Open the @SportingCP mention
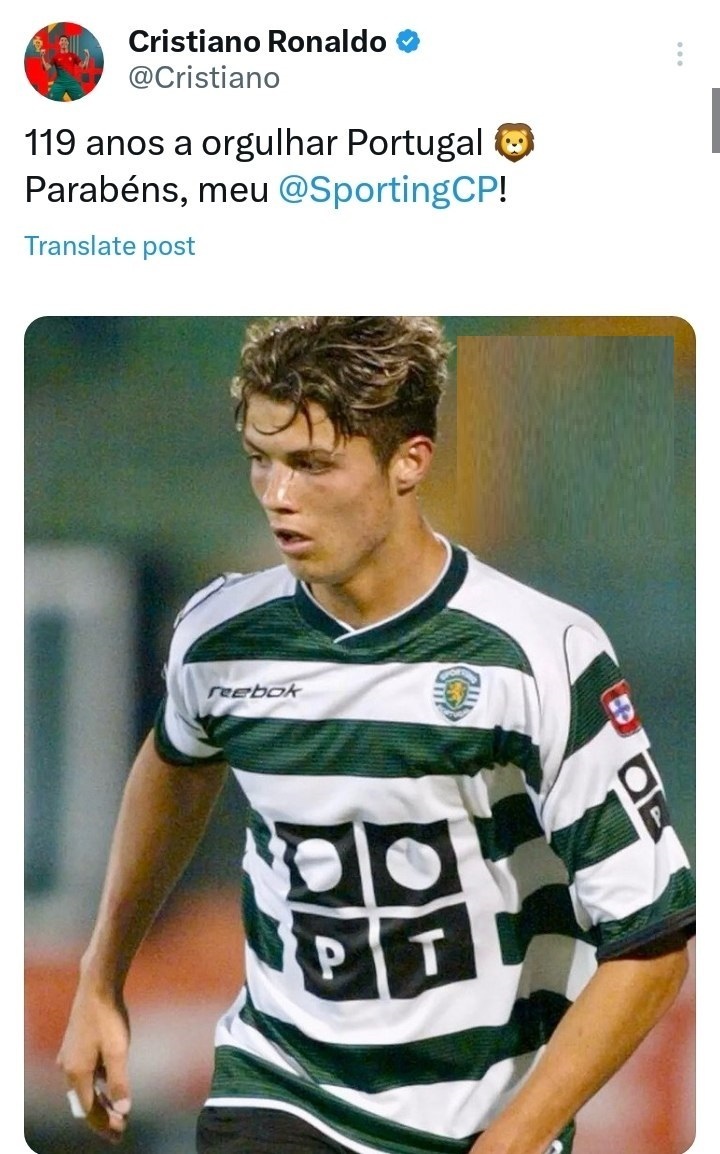 click(387, 190)
